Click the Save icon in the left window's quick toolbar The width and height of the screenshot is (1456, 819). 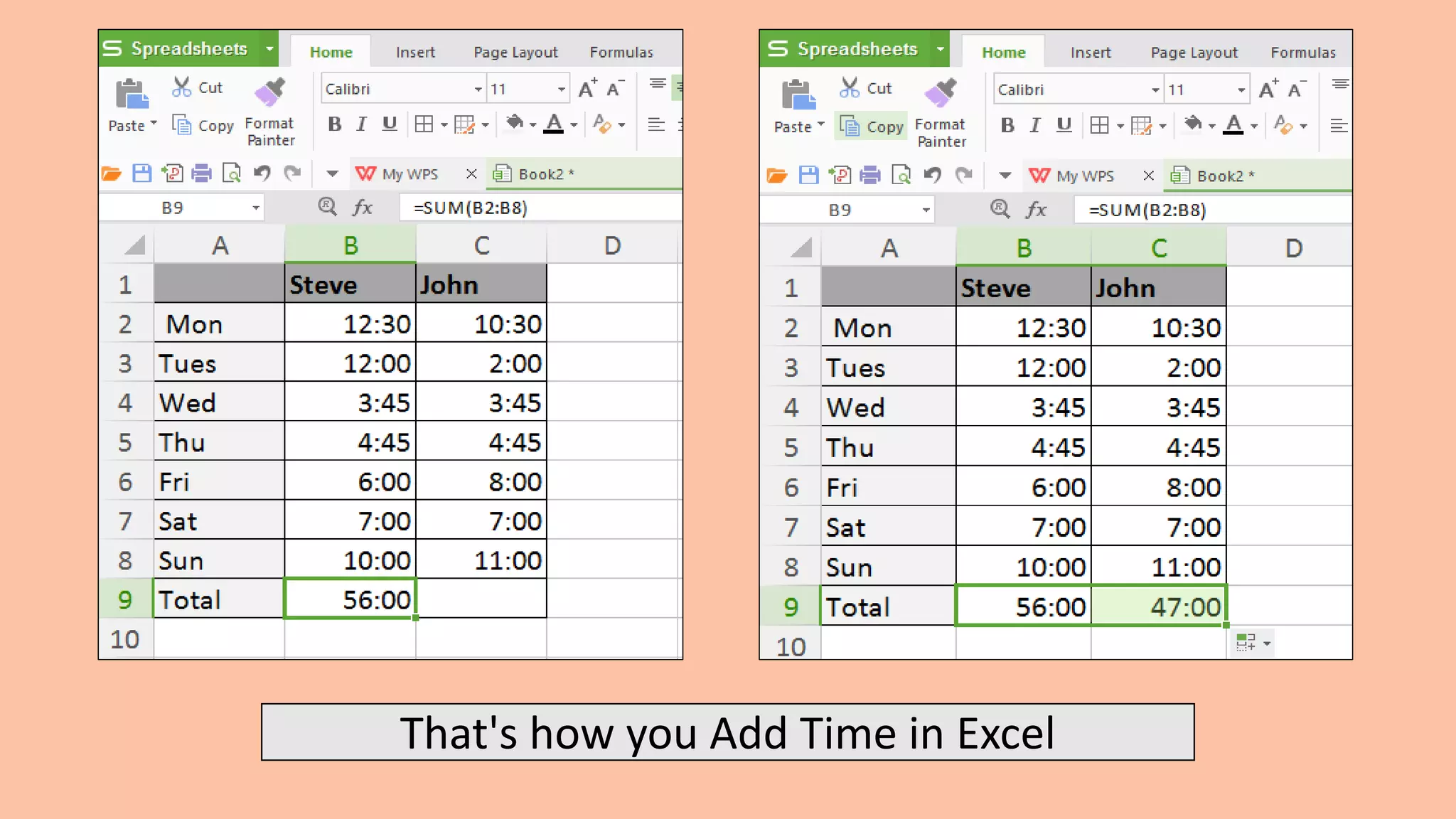click(x=142, y=173)
